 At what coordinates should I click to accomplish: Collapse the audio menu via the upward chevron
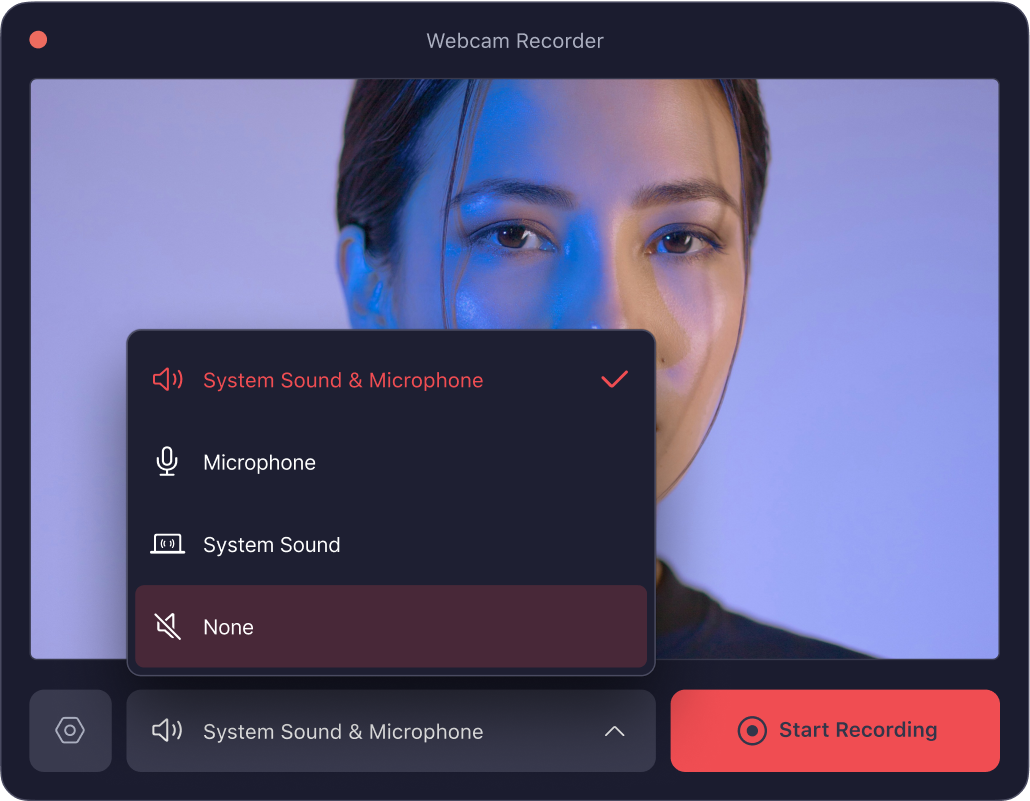pos(614,731)
